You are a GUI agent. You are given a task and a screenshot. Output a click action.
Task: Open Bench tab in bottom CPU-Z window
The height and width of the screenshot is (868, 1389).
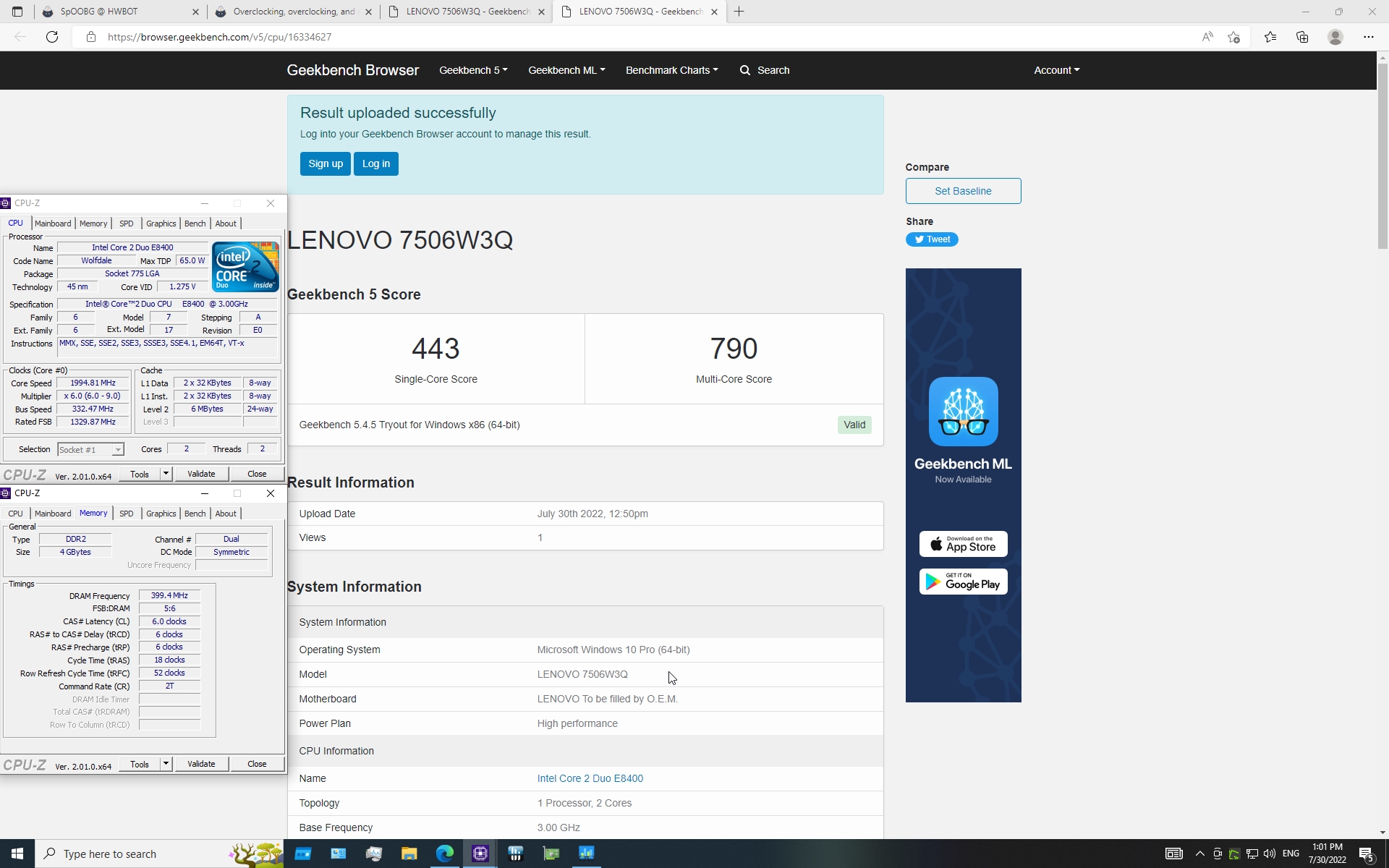(x=195, y=514)
